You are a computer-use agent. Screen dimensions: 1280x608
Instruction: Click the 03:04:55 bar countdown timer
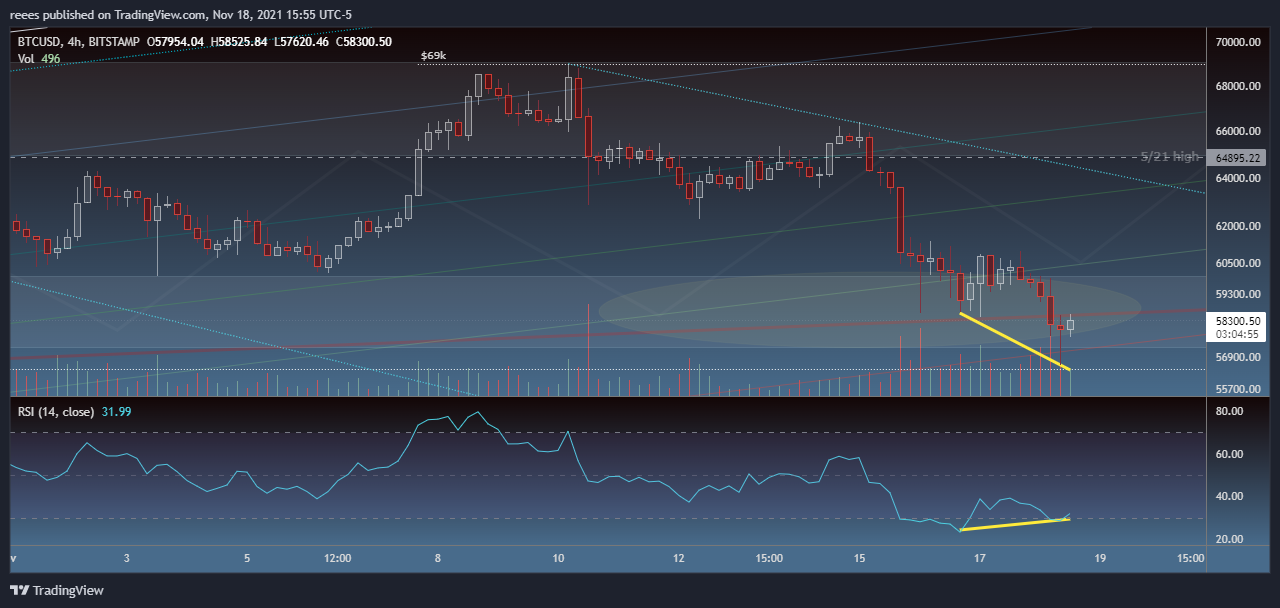[1238, 334]
